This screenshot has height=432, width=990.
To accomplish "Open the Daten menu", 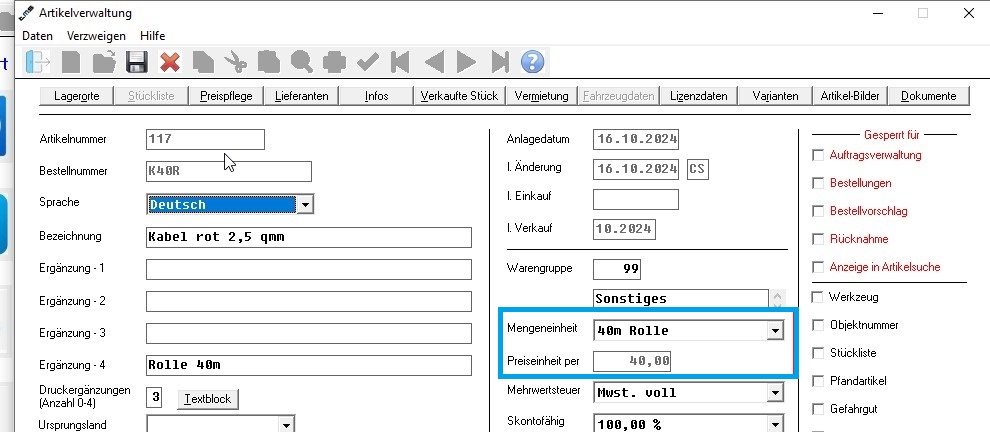I will point(37,36).
